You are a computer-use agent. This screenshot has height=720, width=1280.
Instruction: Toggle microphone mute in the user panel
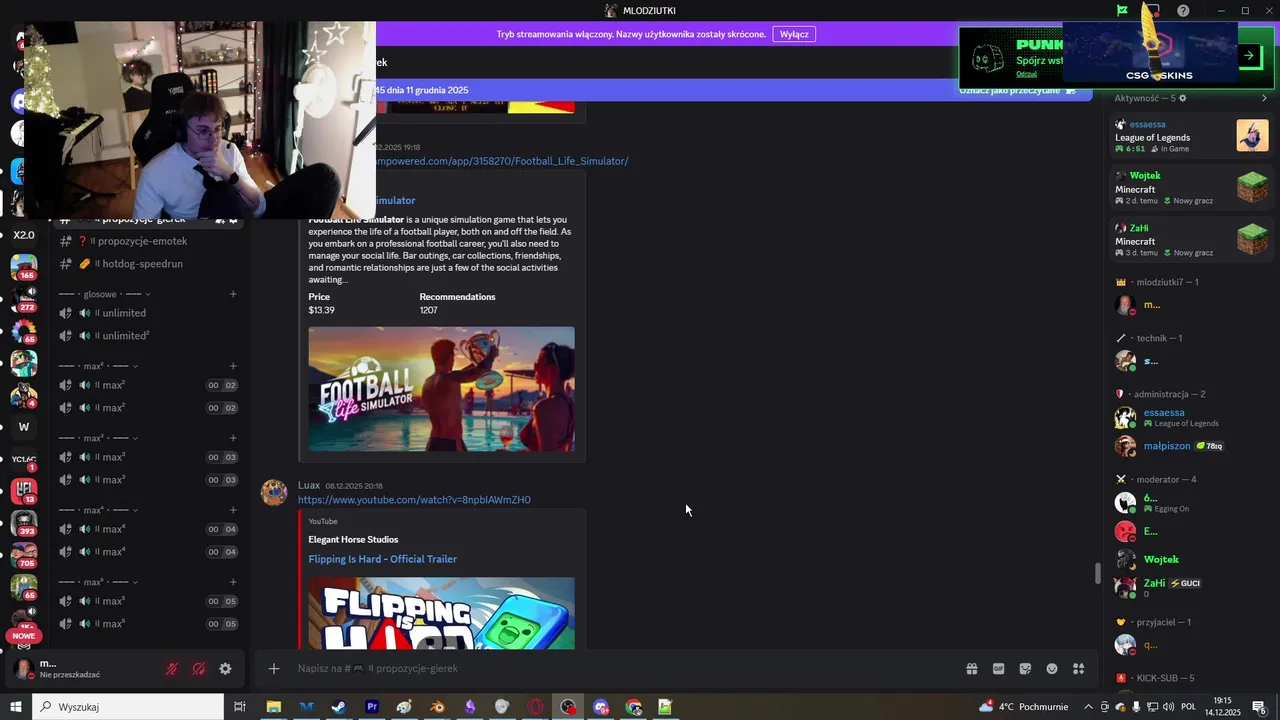pos(172,669)
